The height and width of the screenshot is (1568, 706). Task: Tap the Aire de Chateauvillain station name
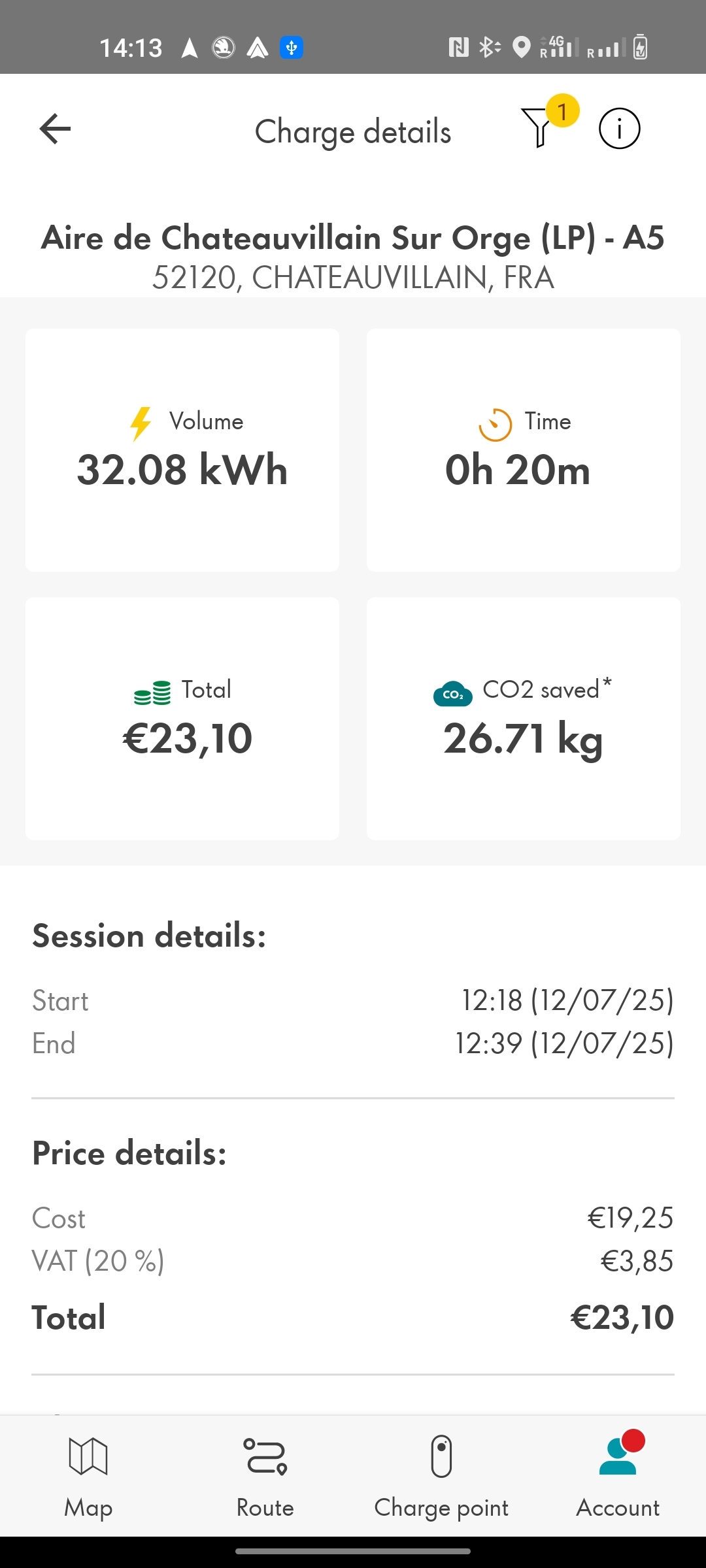[353, 238]
